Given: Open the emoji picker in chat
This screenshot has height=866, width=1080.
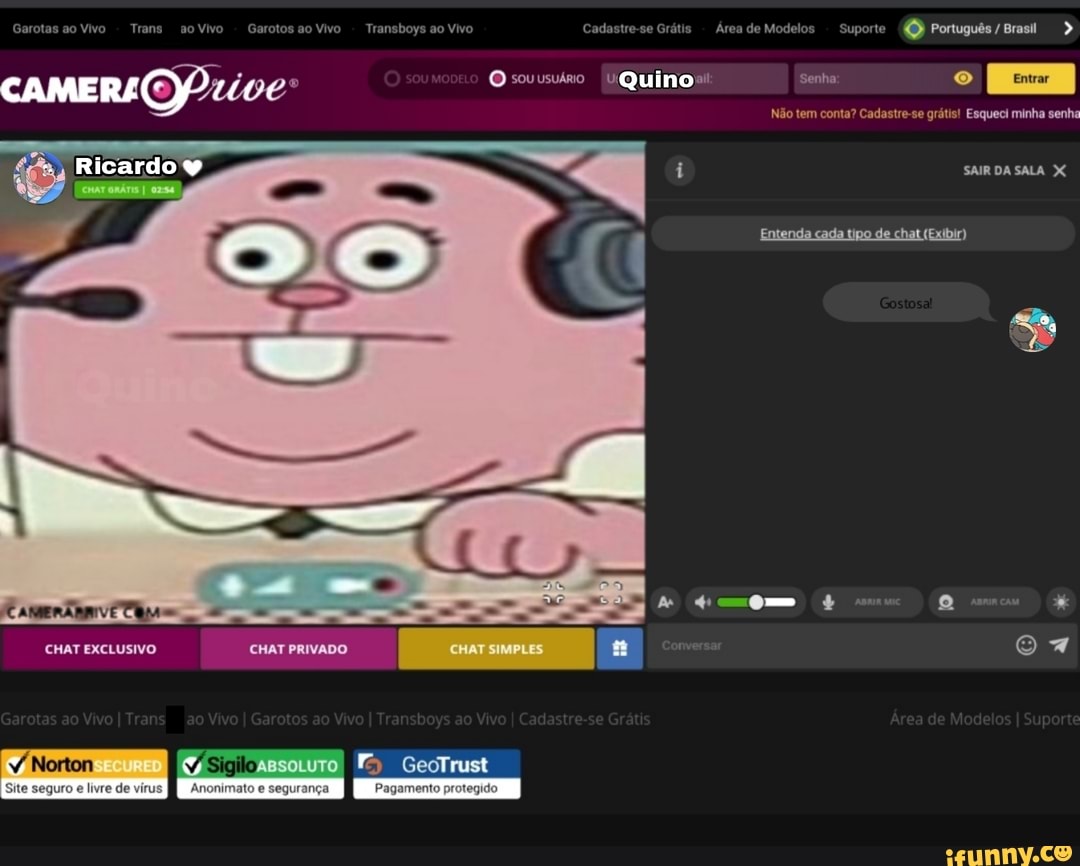Looking at the screenshot, I should click(1026, 645).
